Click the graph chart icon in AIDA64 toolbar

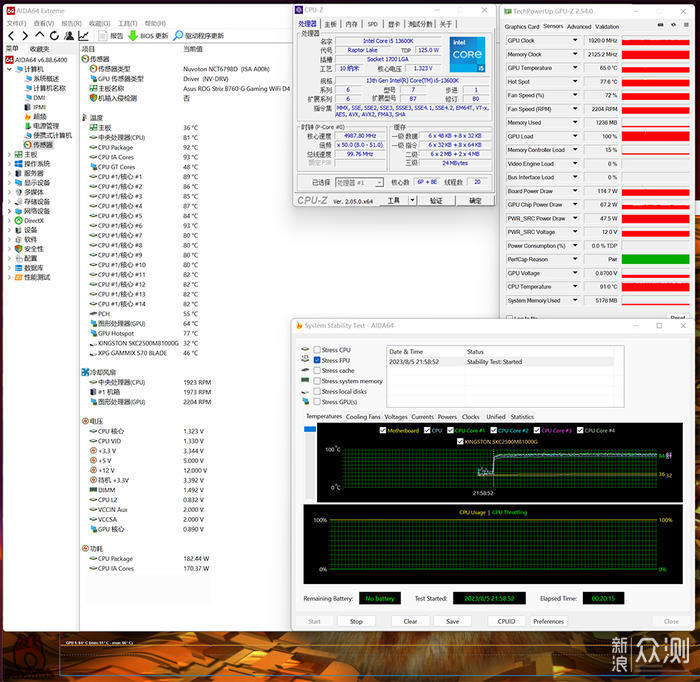coord(83,36)
